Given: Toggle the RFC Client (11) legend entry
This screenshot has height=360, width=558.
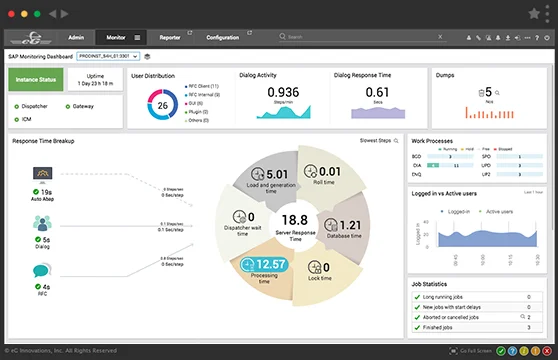Looking at the screenshot, I should pyautogui.click(x=202, y=86).
